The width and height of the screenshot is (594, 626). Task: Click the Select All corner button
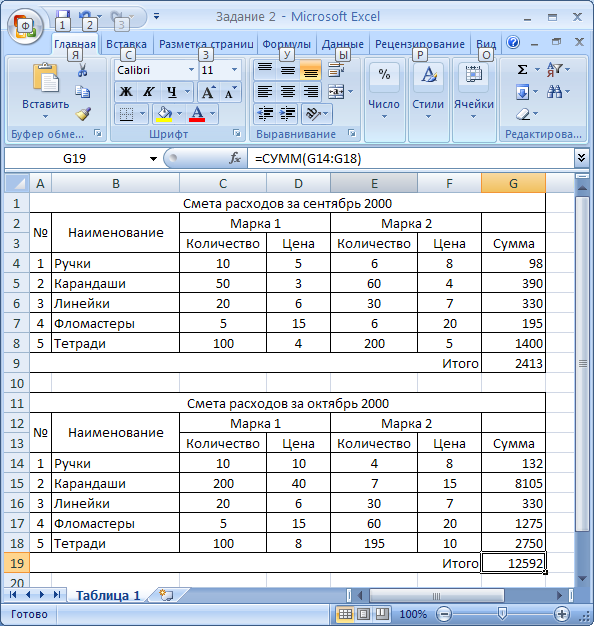click(17, 183)
